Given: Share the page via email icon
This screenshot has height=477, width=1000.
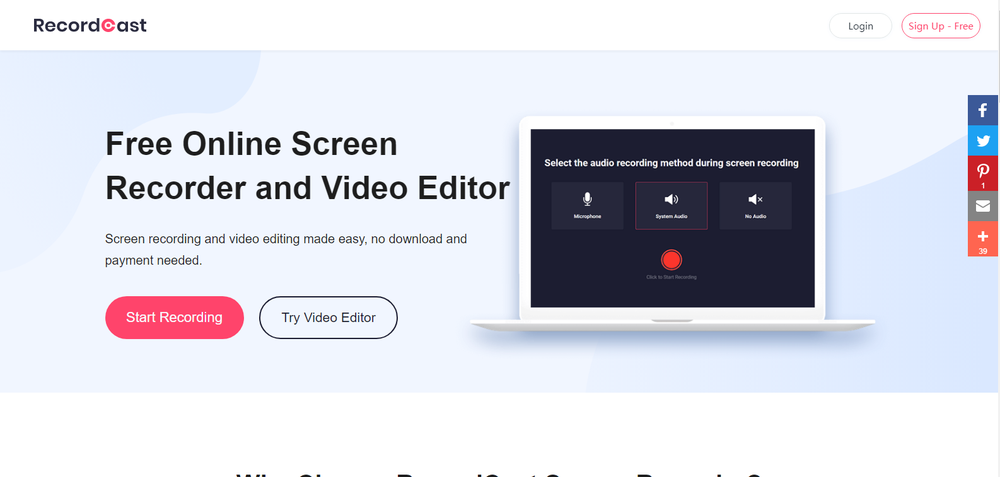Looking at the screenshot, I should point(983,207).
